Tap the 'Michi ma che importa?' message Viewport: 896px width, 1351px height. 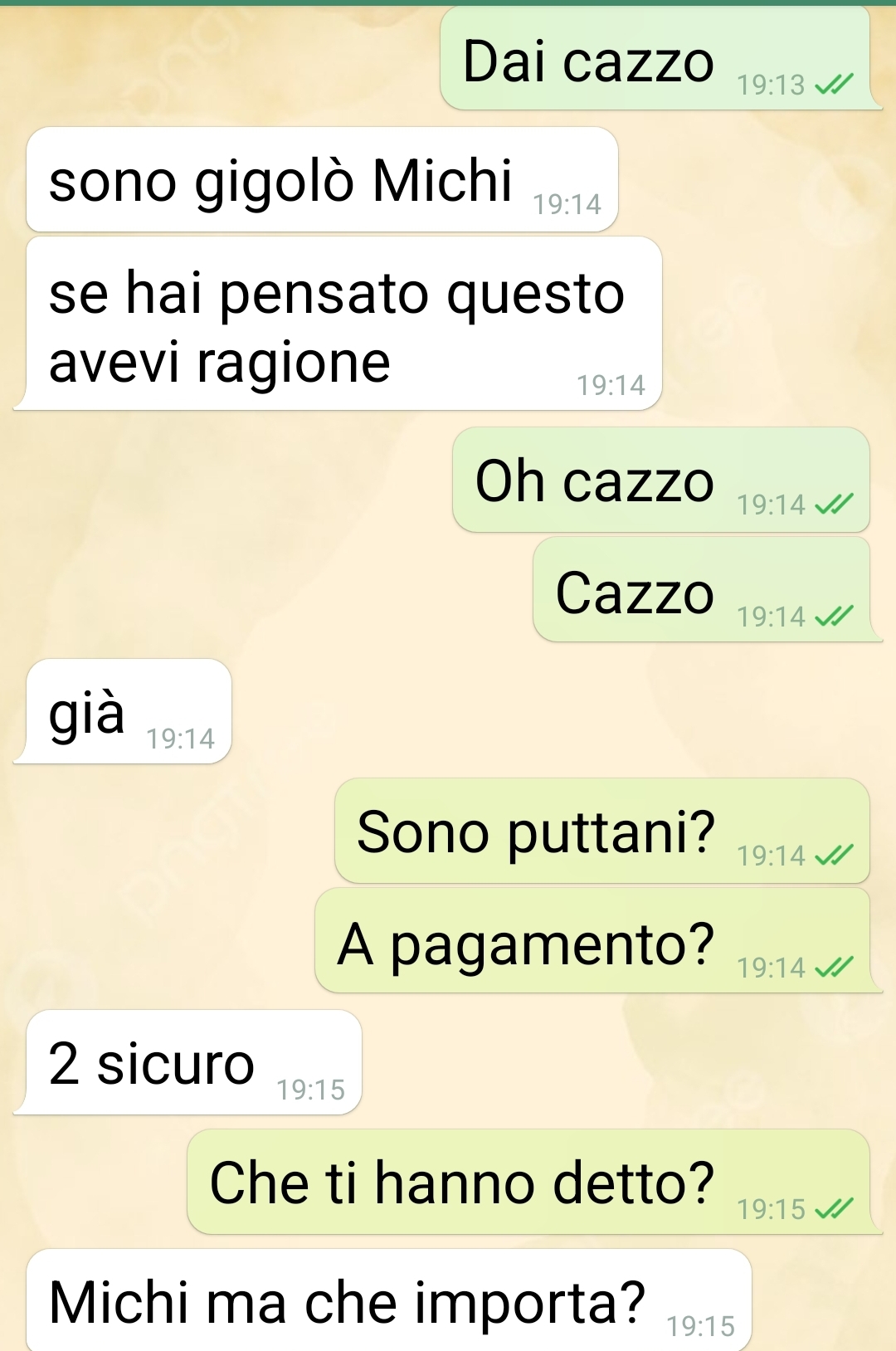389,1300
